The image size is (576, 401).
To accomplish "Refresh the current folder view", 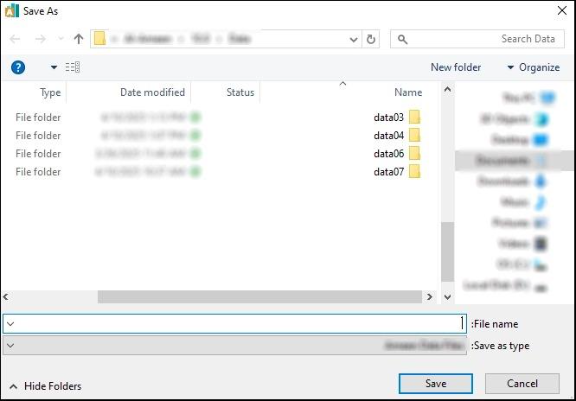I will click(371, 39).
